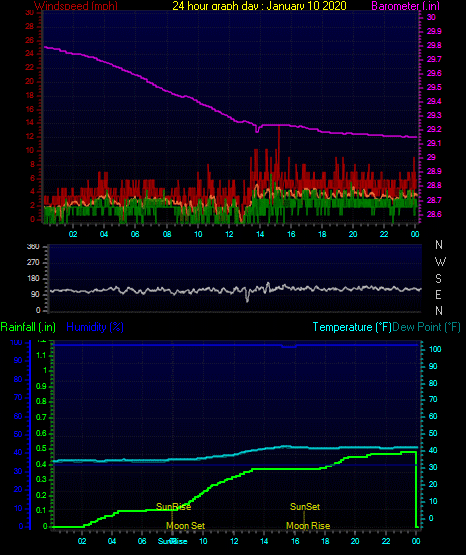Click the Moon Set marker label

point(185,526)
